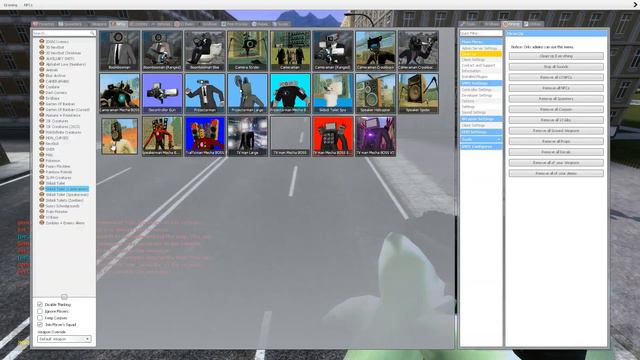Screen dimensions: 640x360
Task: Open Skibidi Toilets (Zombies) category
Action: pos(64,200)
